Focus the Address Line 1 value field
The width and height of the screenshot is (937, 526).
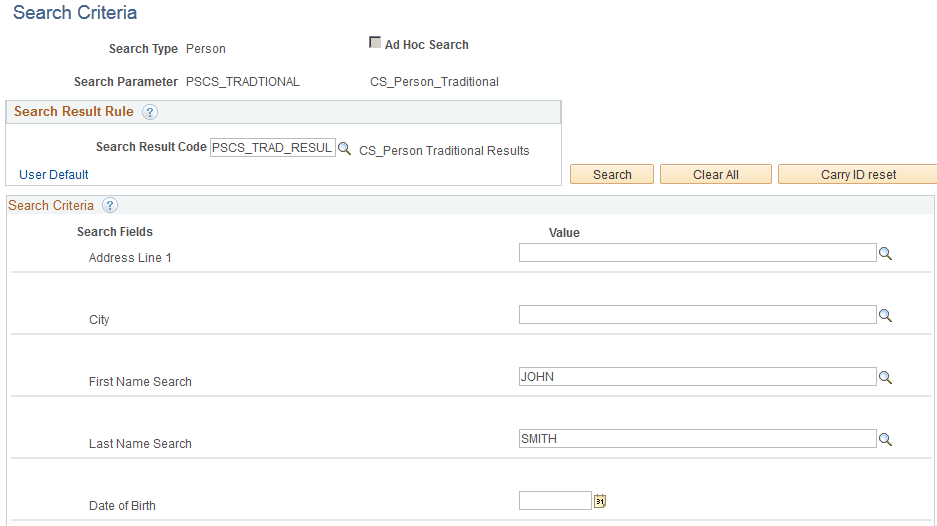[x=697, y=253]
